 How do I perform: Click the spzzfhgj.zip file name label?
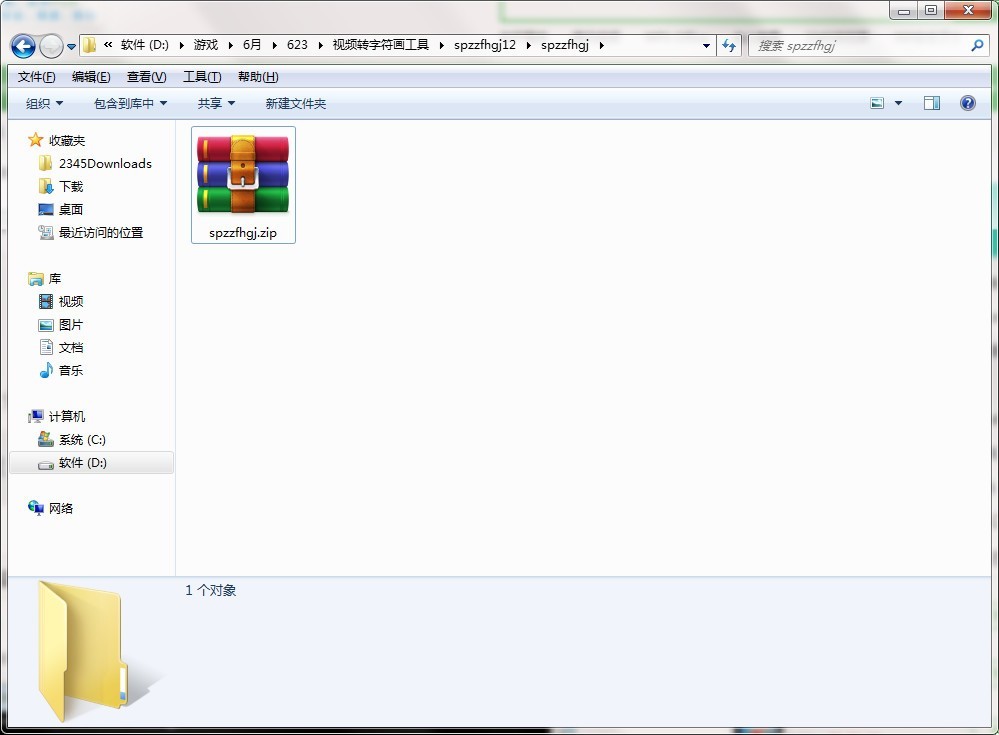coord(243,232)
